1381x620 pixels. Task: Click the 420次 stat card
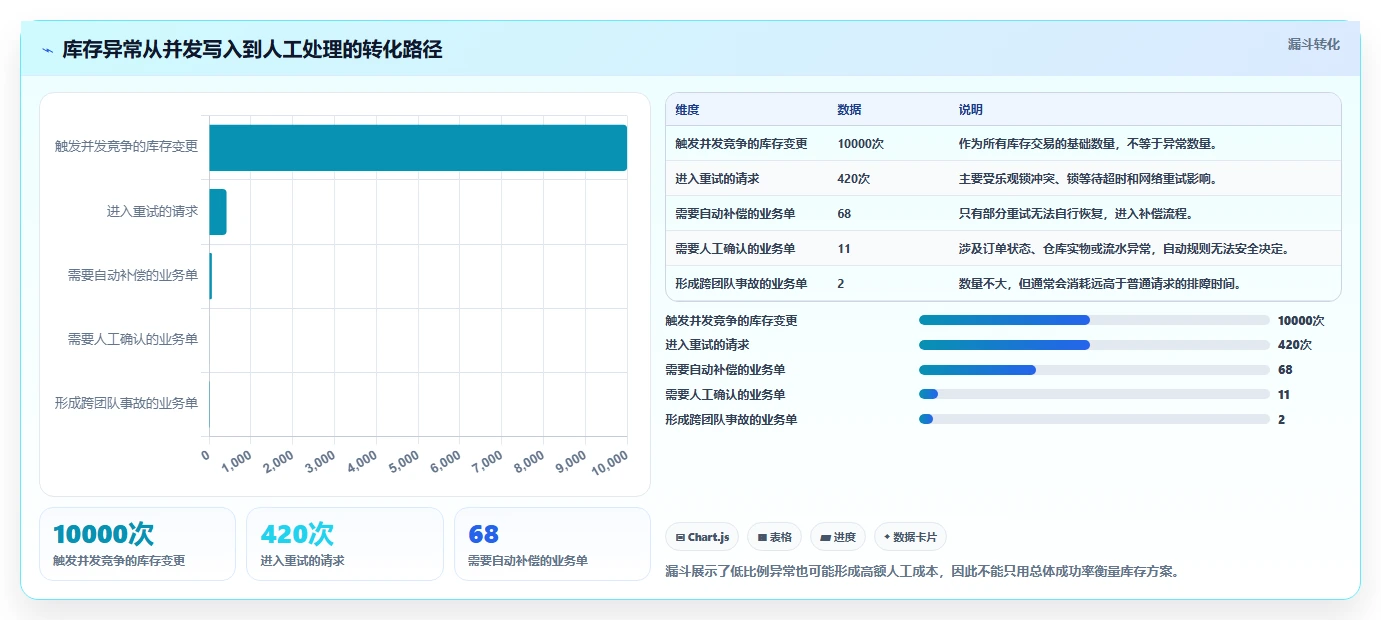click(x=345, y=544)
